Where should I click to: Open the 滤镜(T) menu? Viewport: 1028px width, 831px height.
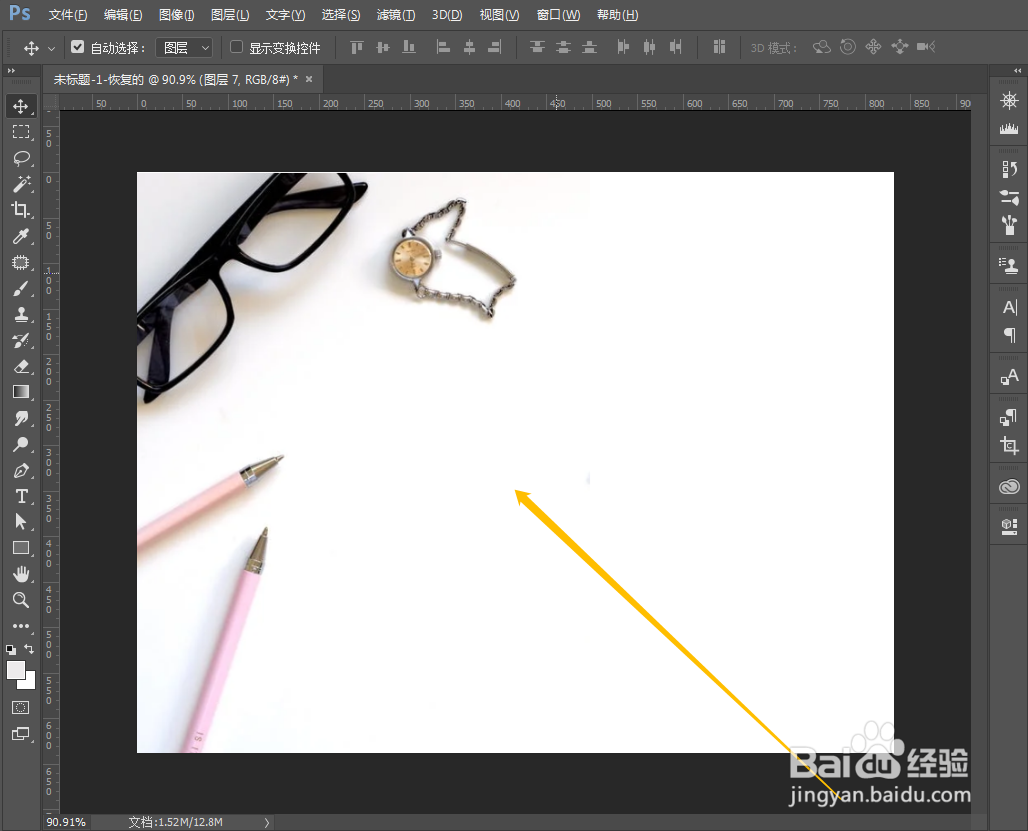pos(396,14)
